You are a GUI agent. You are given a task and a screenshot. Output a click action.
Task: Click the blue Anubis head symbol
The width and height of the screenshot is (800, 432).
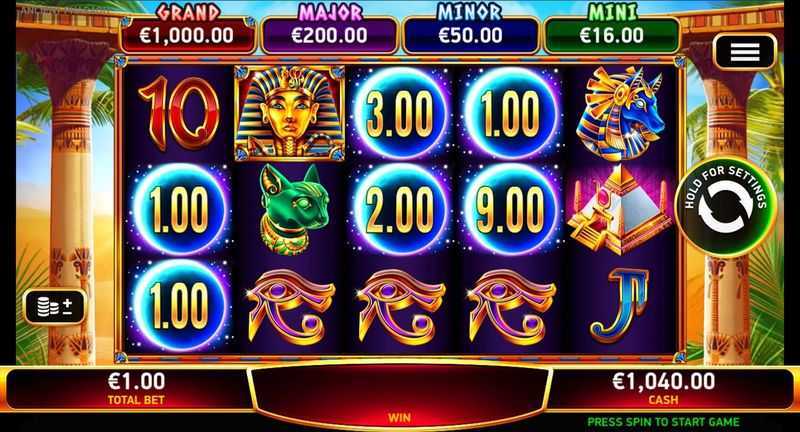tap(620, 113)
